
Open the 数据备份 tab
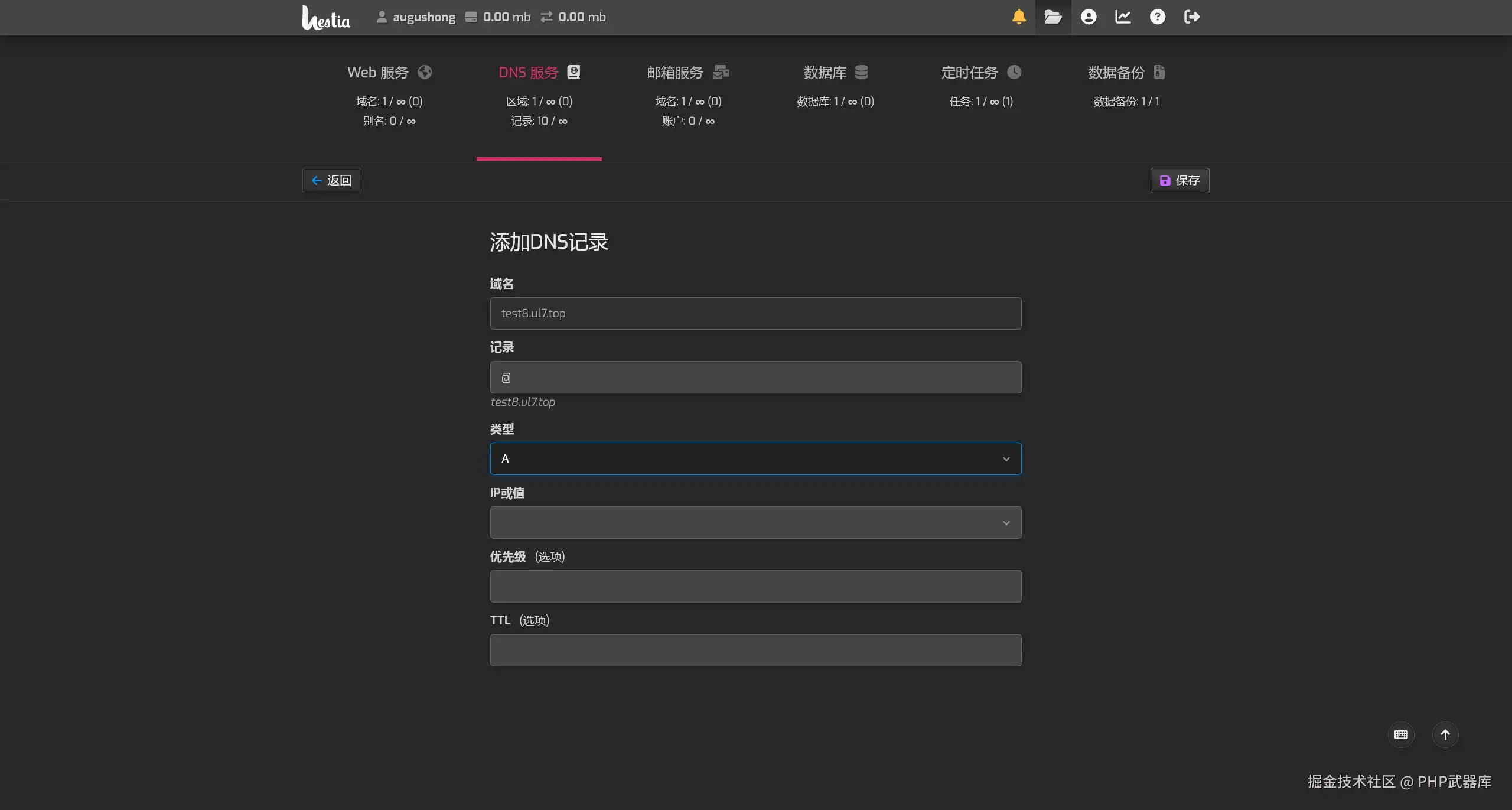pyautogui.click(x=1126, y=73)
